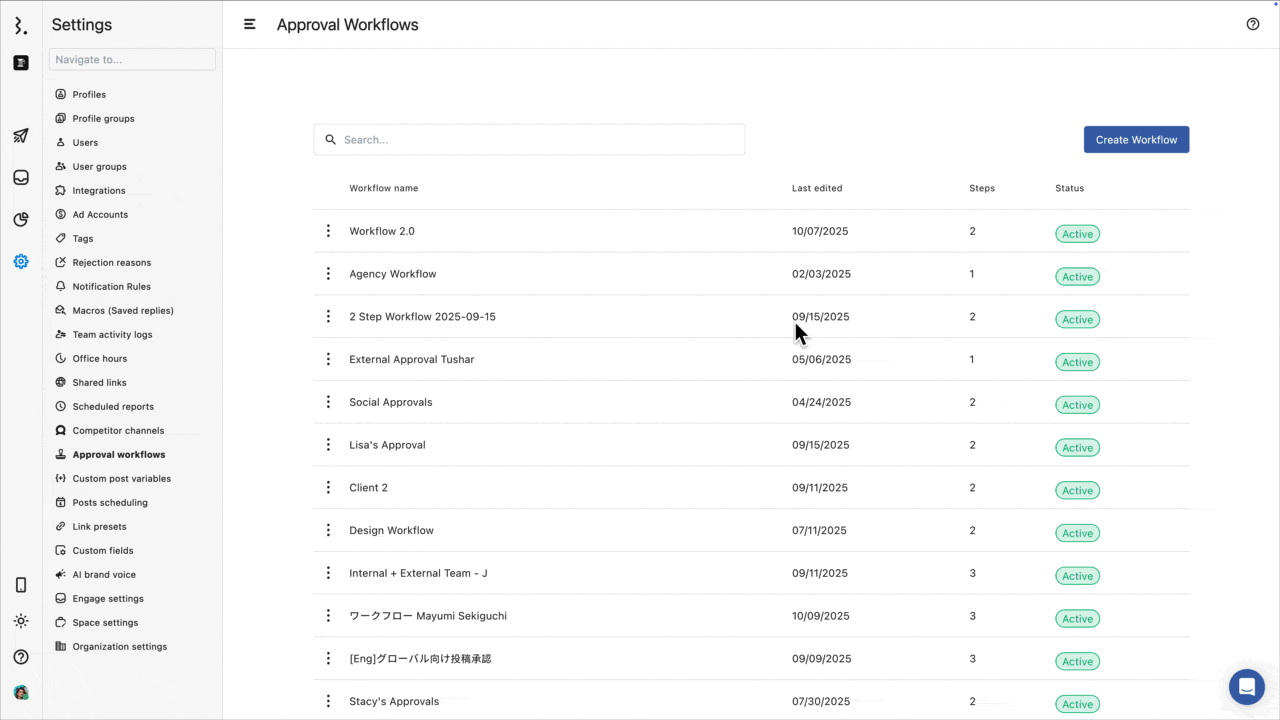
Task: Toggle the light/dark theme sun icon
Action: pos(21,621)
